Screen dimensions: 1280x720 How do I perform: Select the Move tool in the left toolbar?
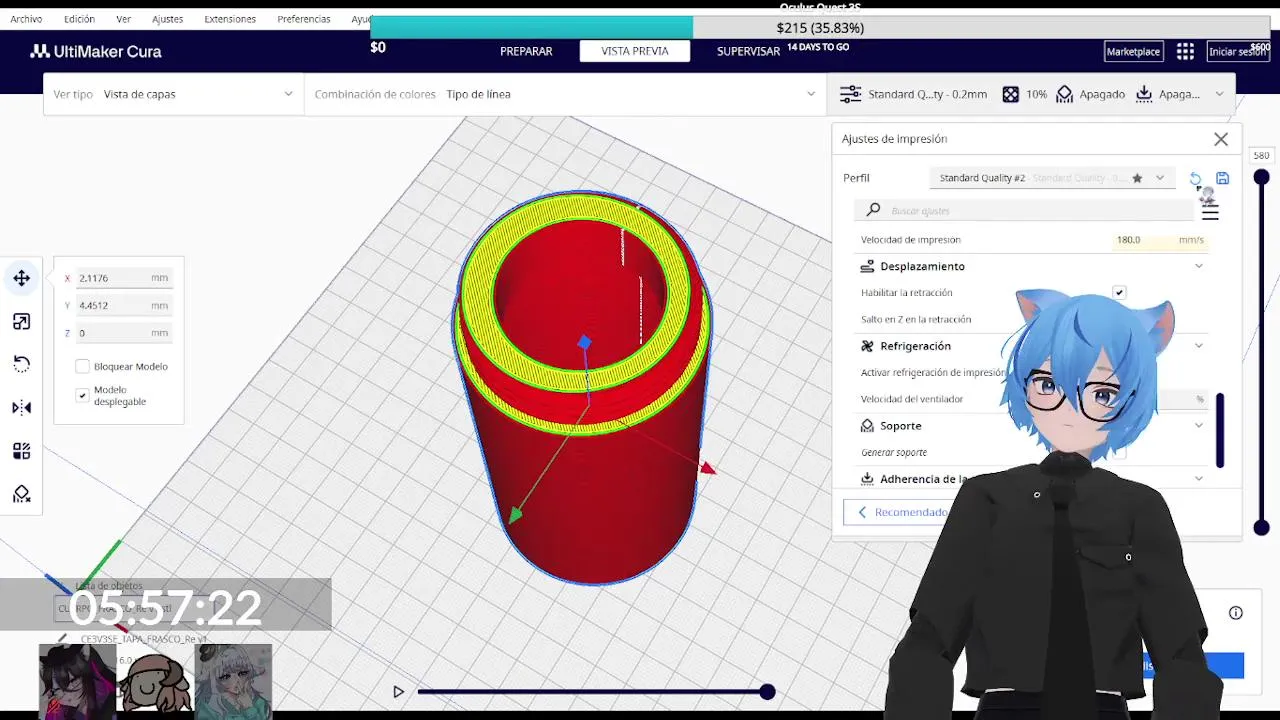tap(21, 278)
